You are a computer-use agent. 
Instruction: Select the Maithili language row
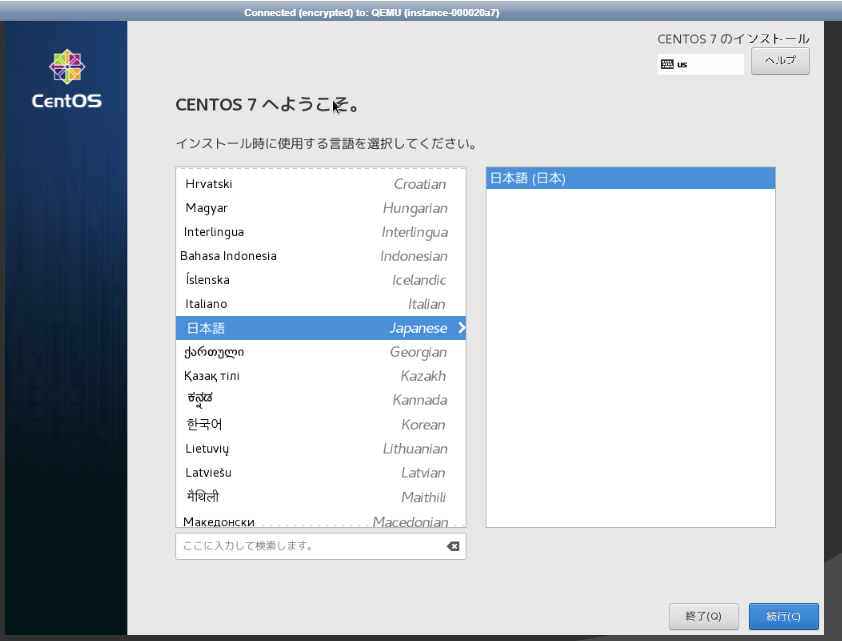[x=321, y=497]
